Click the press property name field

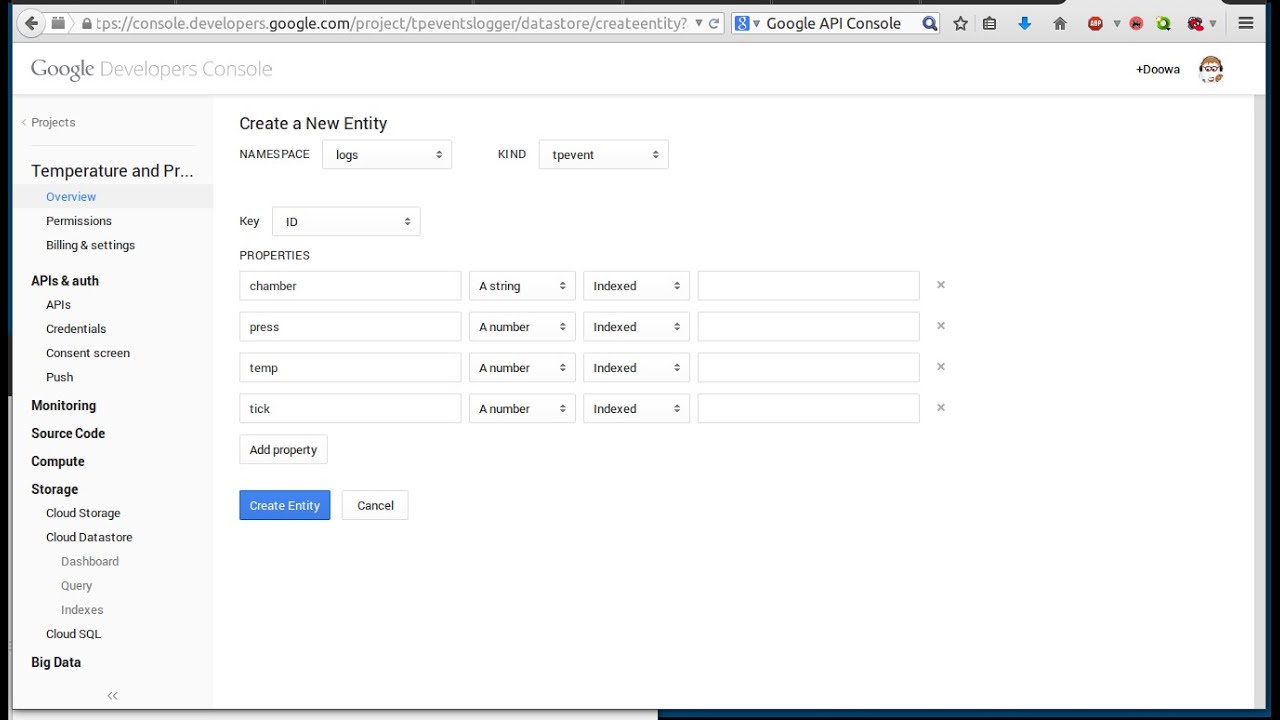pyautogui.click(x=350, y=327)
